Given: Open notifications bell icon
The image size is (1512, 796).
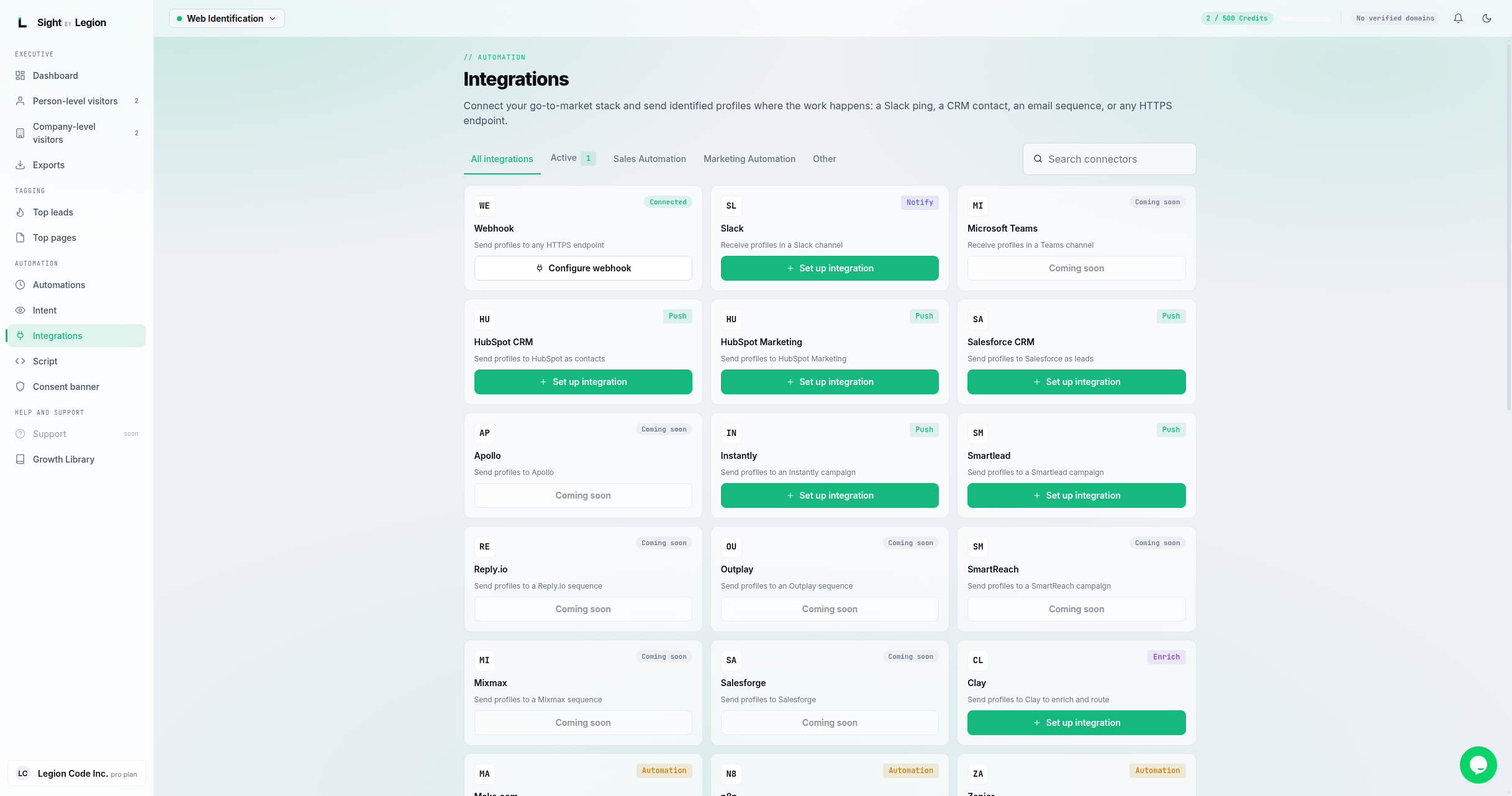Looking at the screenshot, I should 1458,19.
